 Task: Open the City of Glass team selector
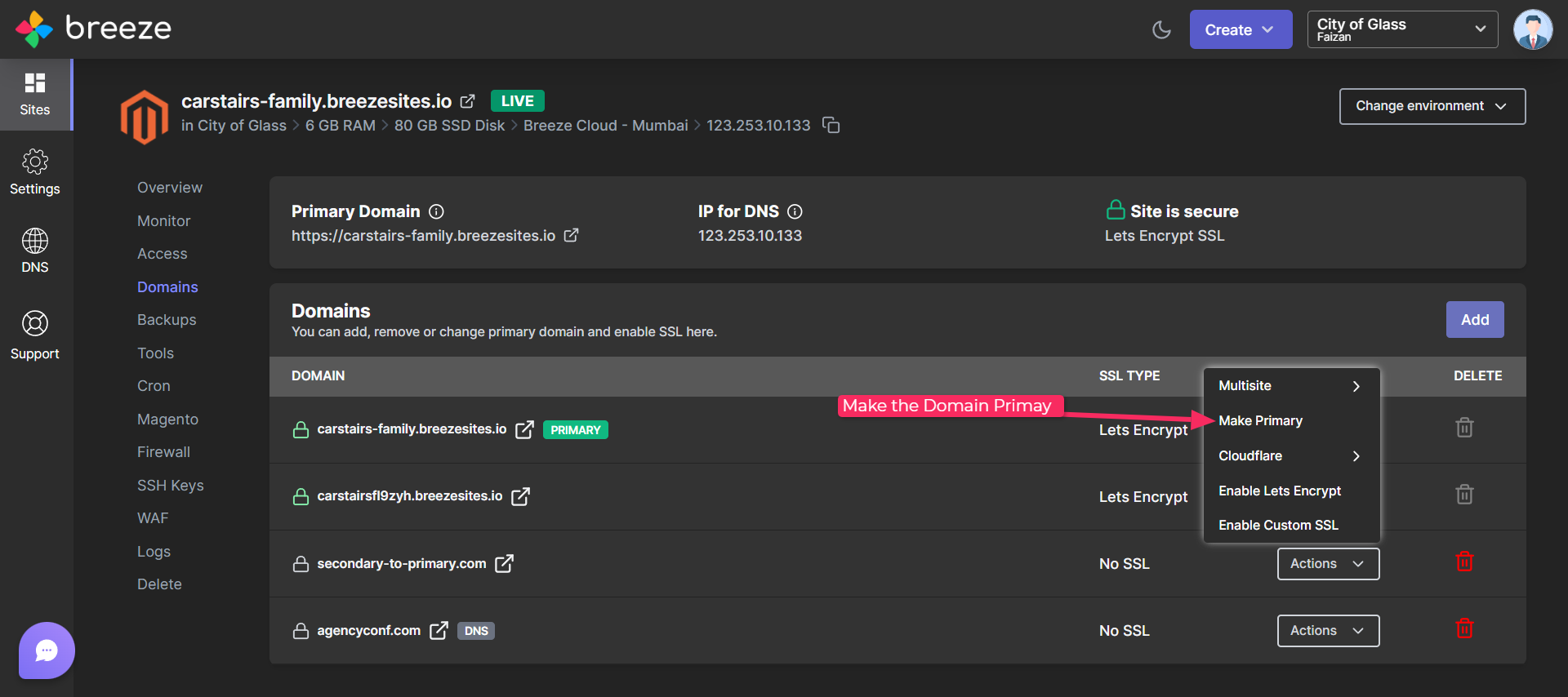[1402, 29]
